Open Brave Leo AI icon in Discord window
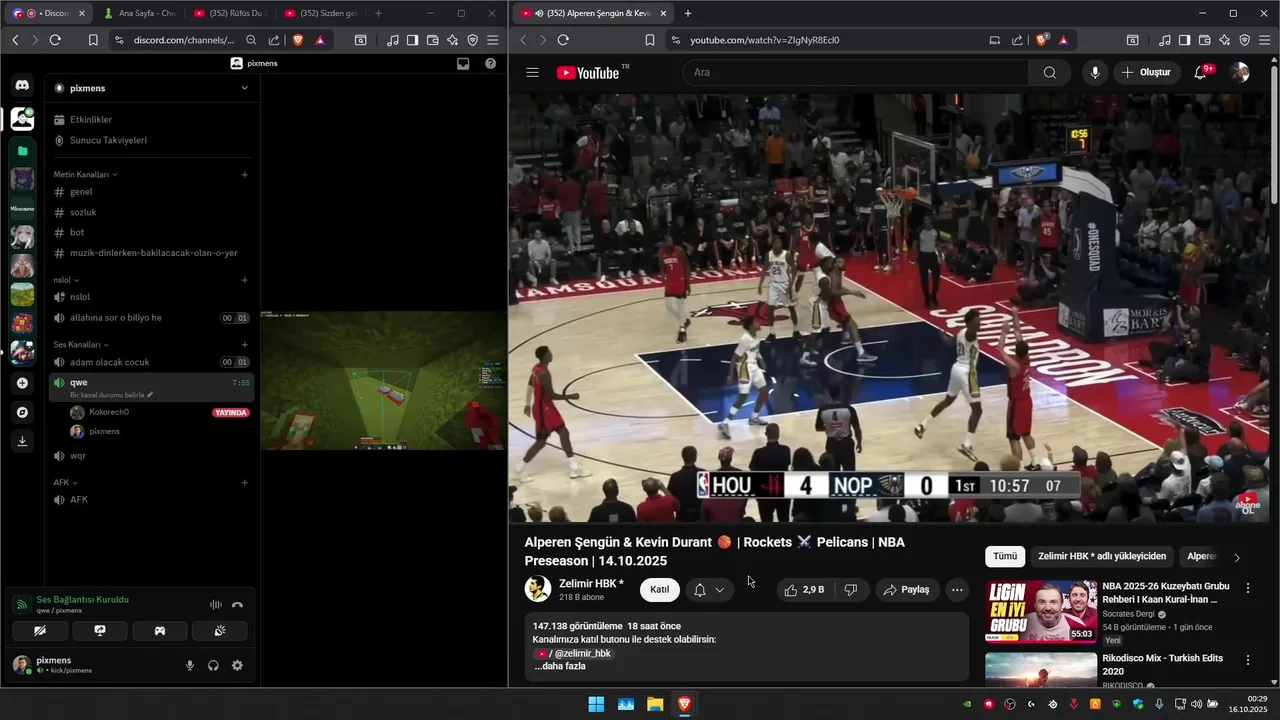This screenshot has width=1280, height=720. coord(452,40)
